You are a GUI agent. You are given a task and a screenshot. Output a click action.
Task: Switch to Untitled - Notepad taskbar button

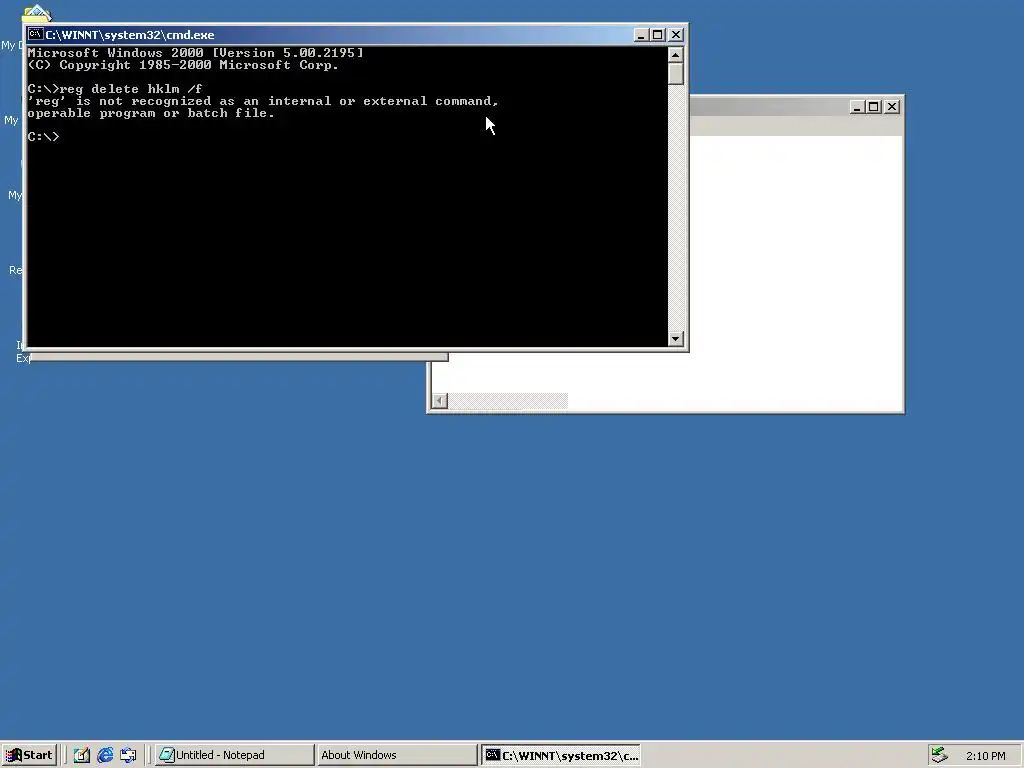pyautogui.click(x=234, y=755)
